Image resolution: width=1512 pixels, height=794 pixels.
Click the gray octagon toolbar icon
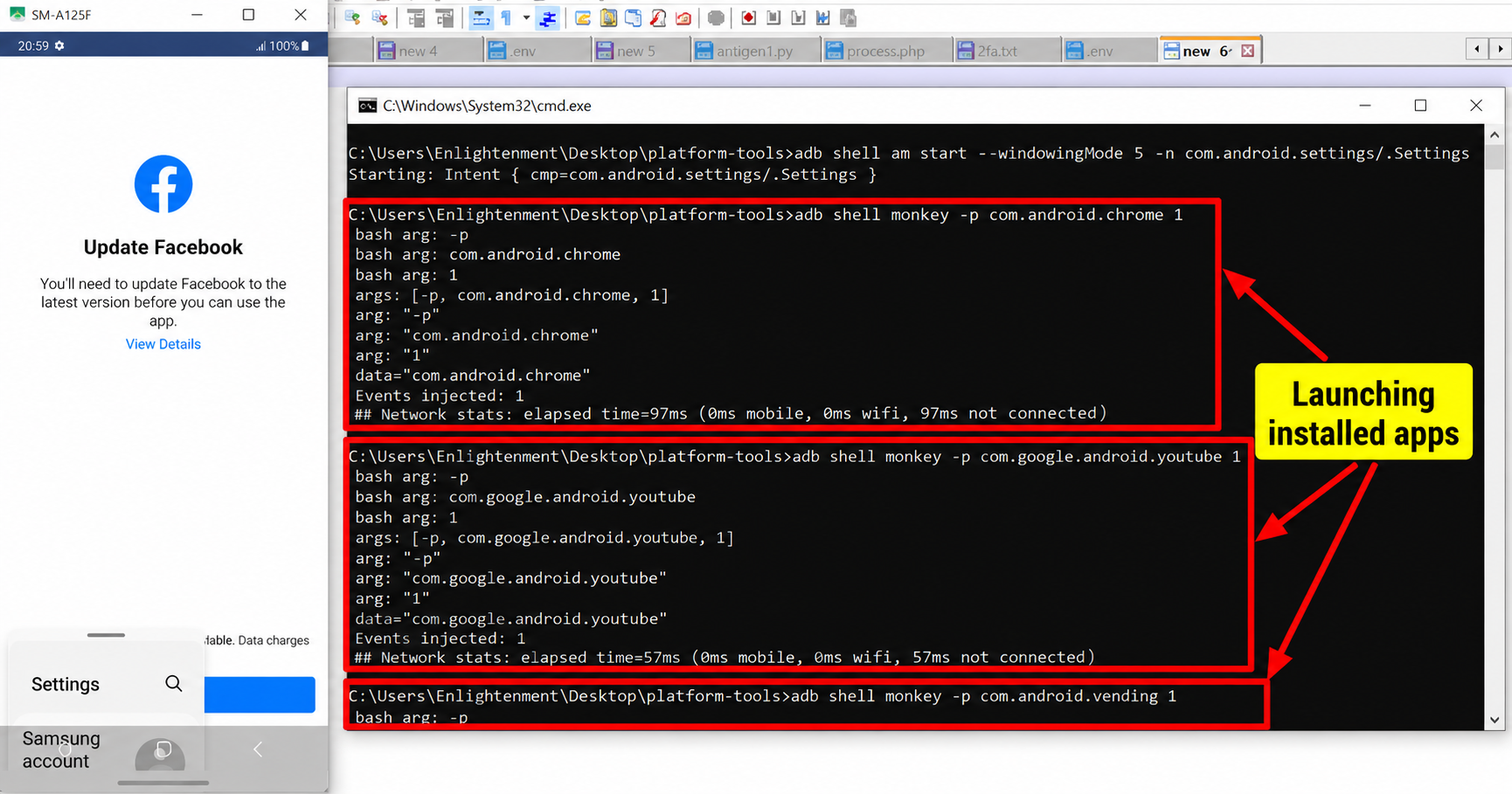click(x=716, y=18)
